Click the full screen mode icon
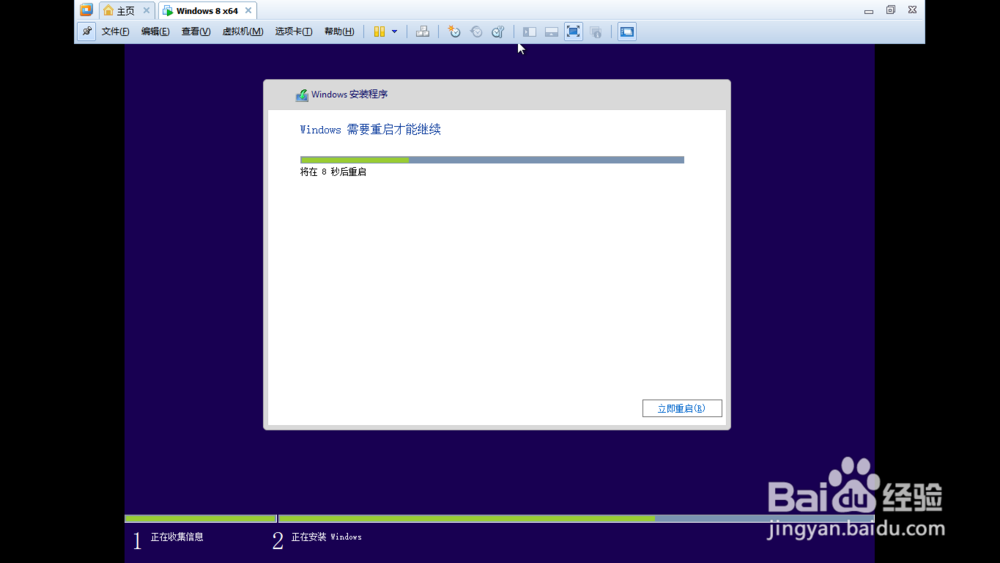This screenshot has height=563, width=1000. 573,31
